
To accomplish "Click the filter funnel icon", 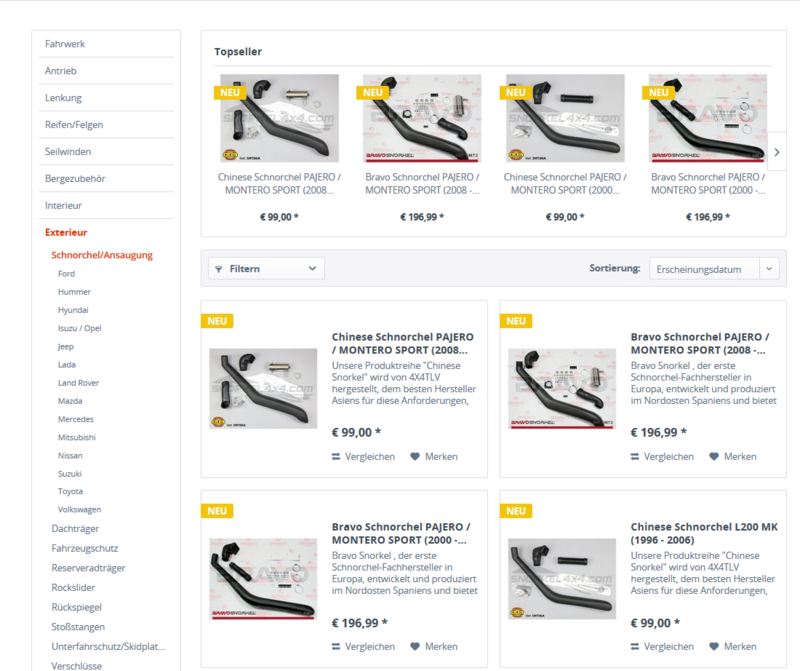I will pyautogui.click(x=219, y=269).
